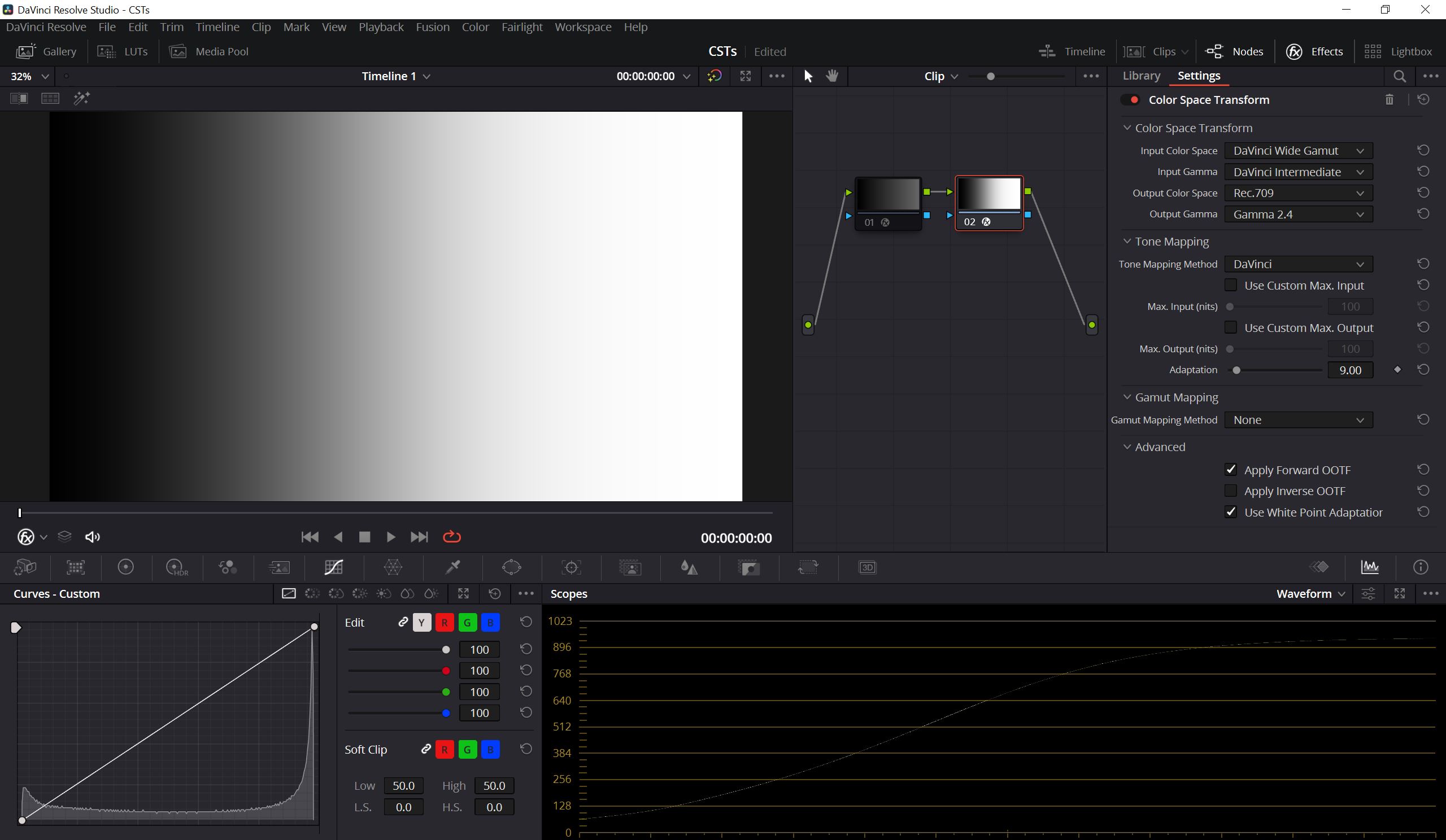Select the hand pan tool

(x=832, y=76)
